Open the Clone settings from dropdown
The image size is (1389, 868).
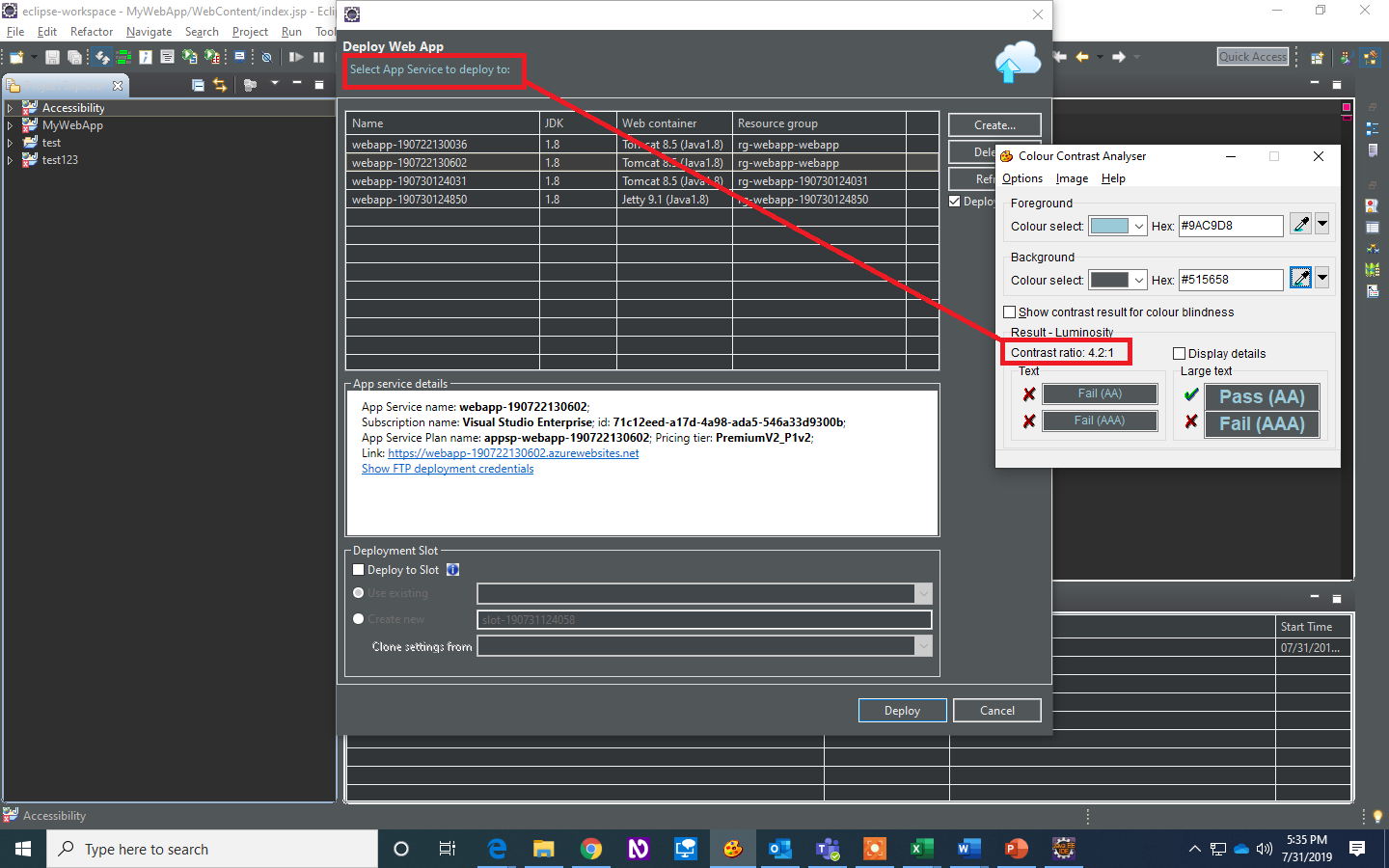[923, 645]
